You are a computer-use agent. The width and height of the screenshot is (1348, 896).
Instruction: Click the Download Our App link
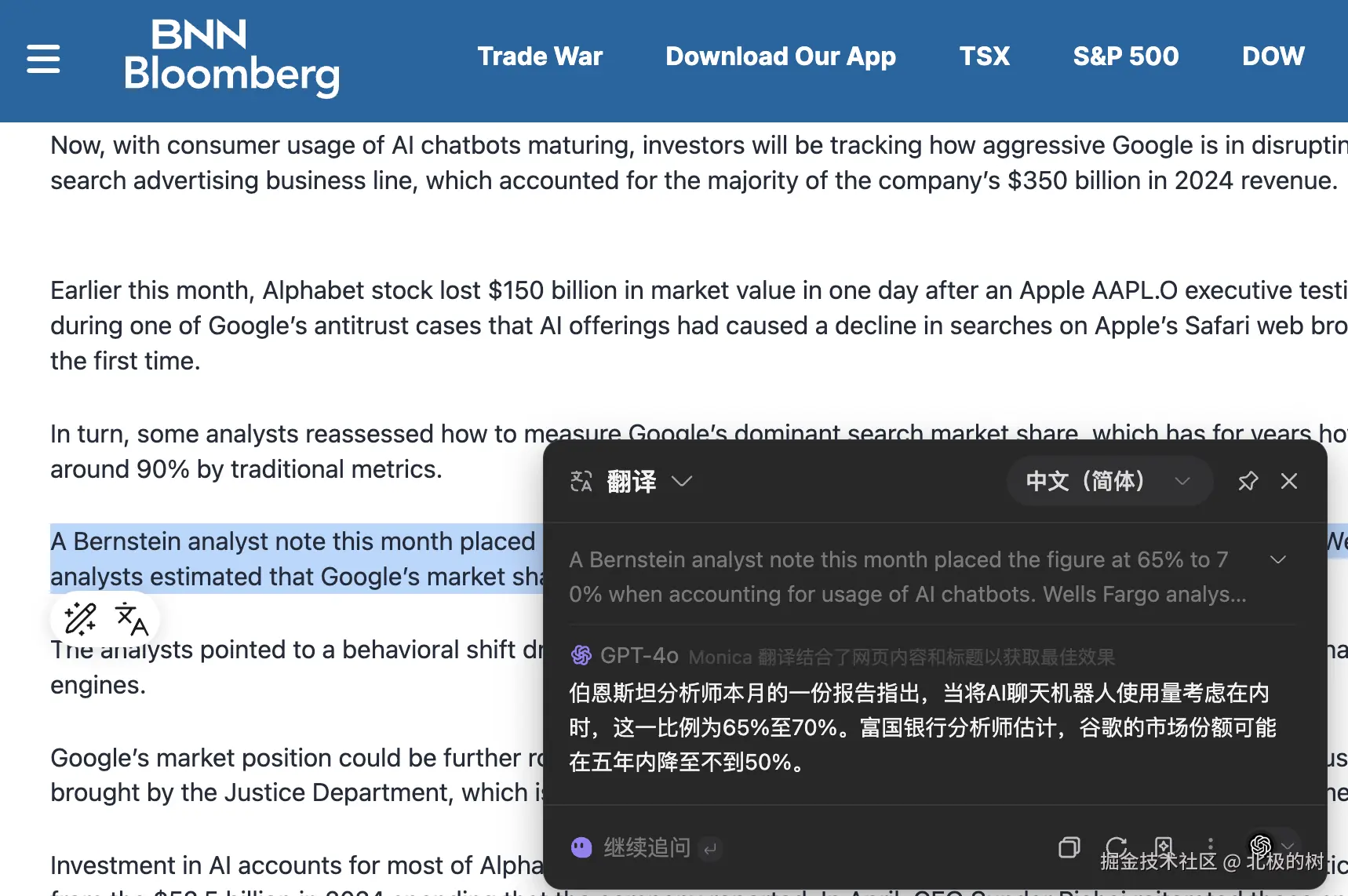pyautogui.click(x=780, y=56)
